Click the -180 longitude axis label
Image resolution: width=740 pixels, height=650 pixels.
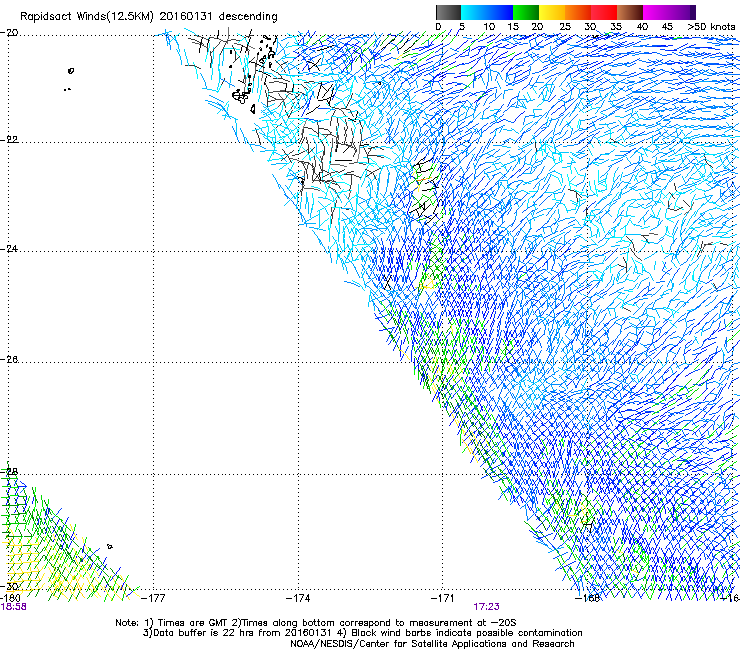click(x=10, y=598)
